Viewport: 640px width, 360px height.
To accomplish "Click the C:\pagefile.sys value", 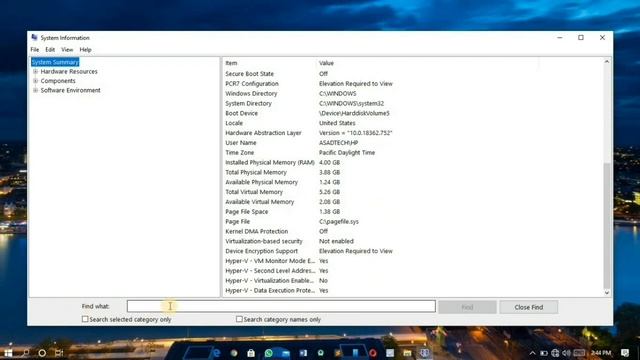I will click(x=339, y=221).
